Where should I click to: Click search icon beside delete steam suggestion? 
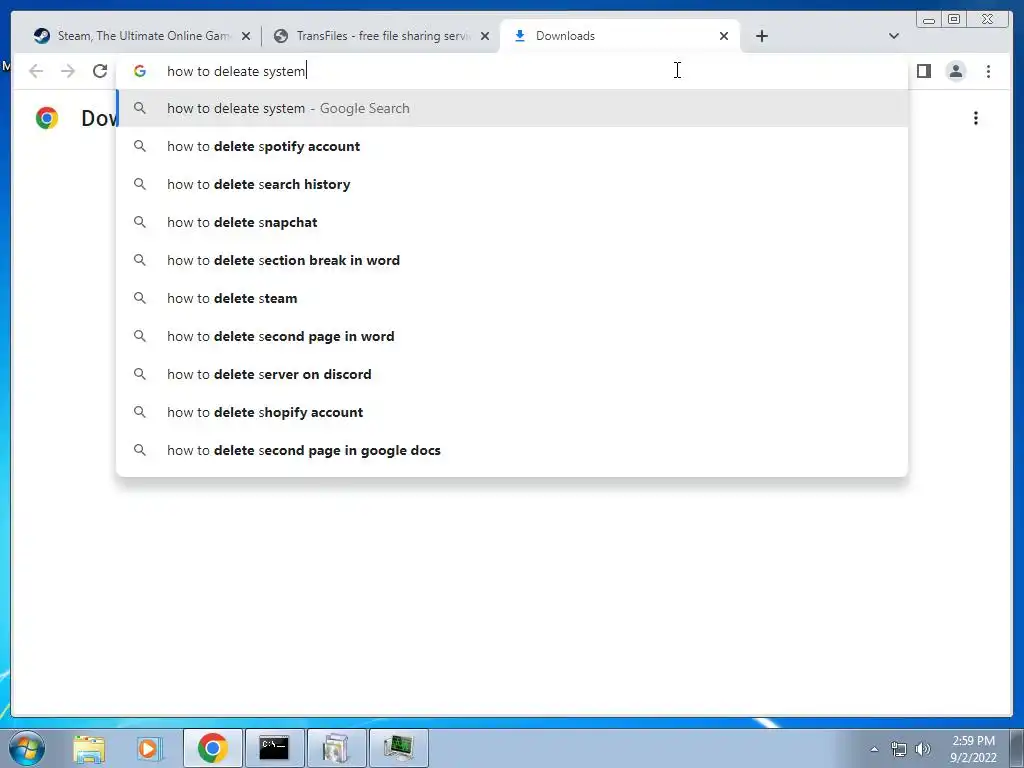coord(140,298)
